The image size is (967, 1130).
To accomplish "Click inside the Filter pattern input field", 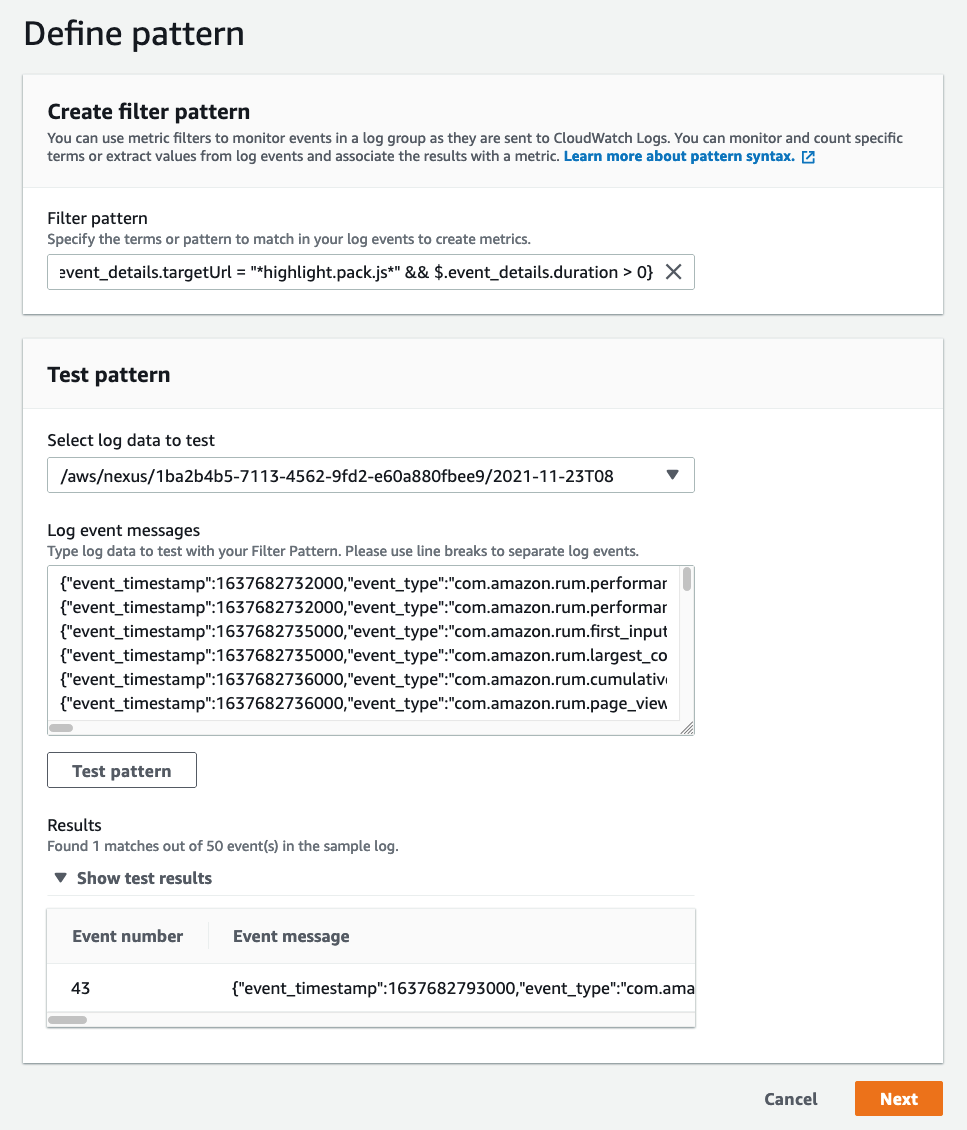I will pyautogui.click(x=350, y=271).
